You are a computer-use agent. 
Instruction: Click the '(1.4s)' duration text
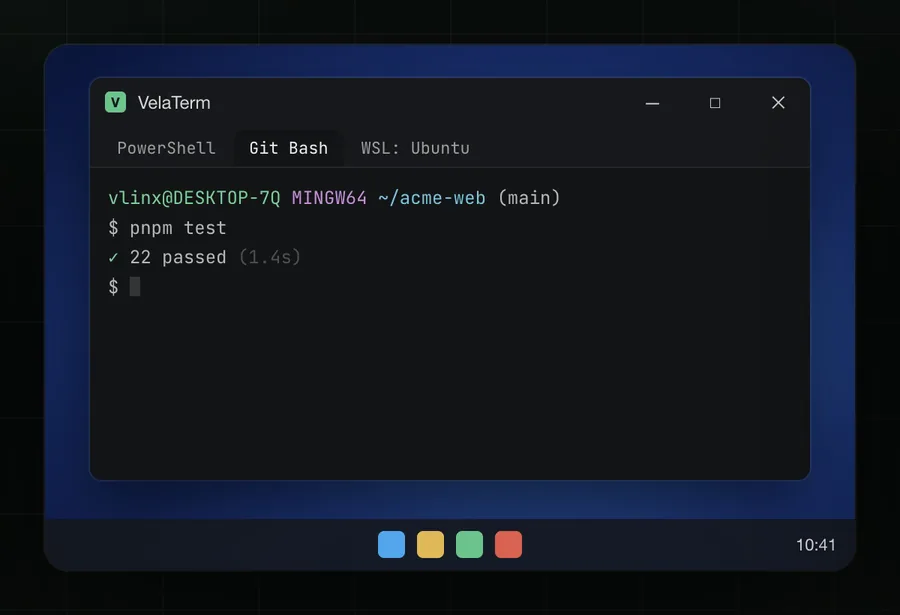[x=270, y=257]
